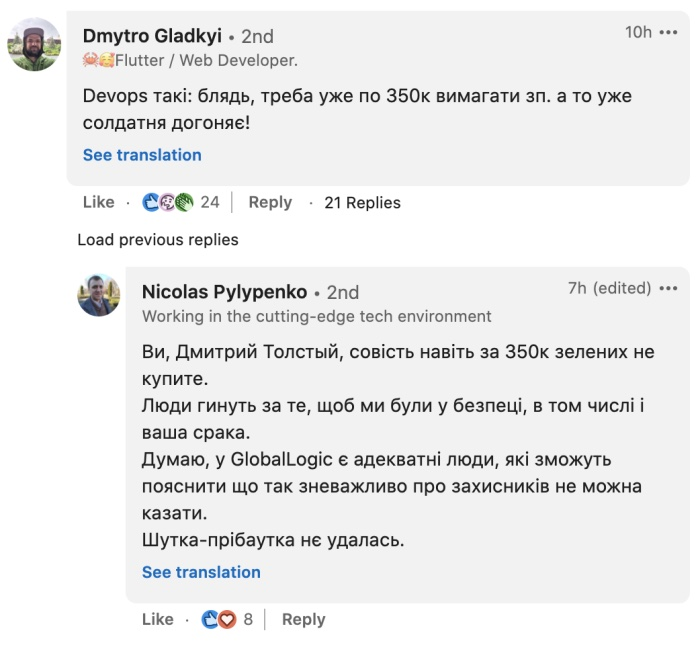Click the '7h (edited)' timestamp

point(609,288)
